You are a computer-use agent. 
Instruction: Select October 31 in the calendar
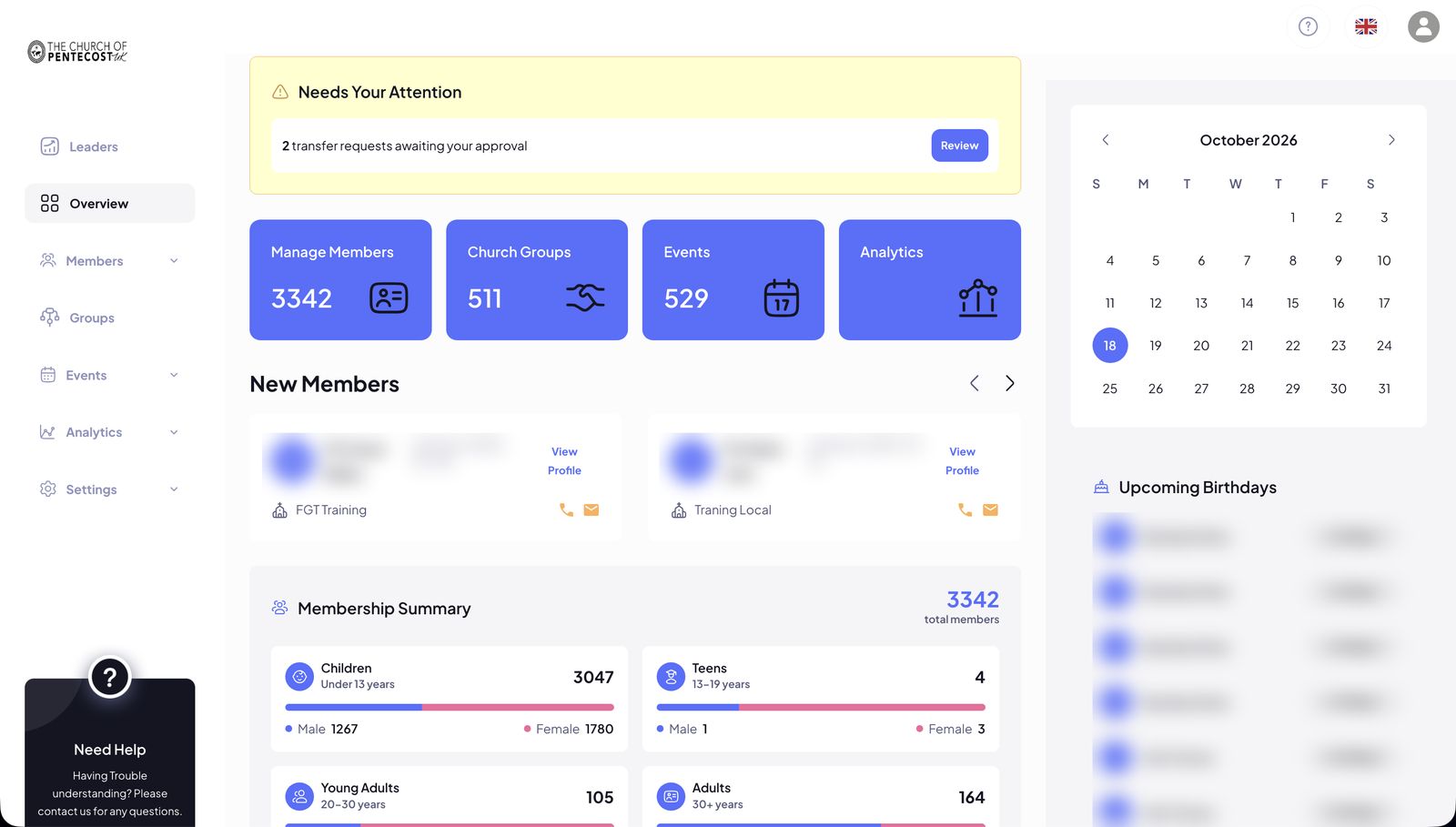1384,388
